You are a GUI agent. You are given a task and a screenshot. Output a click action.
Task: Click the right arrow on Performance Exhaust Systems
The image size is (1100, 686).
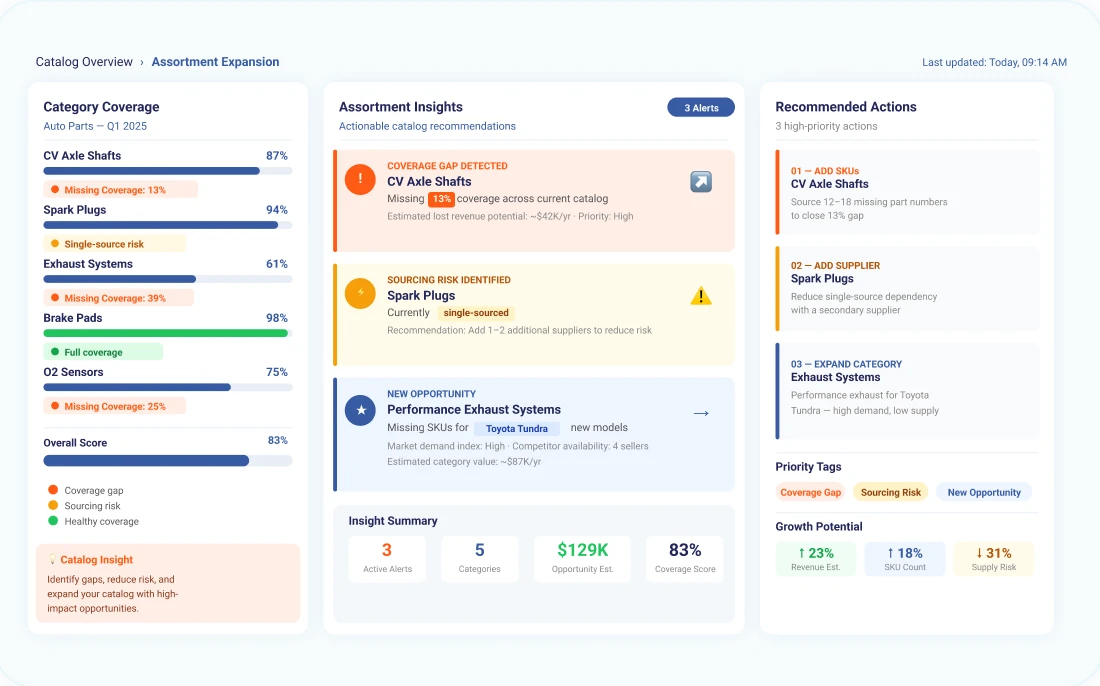coord(701,413)
